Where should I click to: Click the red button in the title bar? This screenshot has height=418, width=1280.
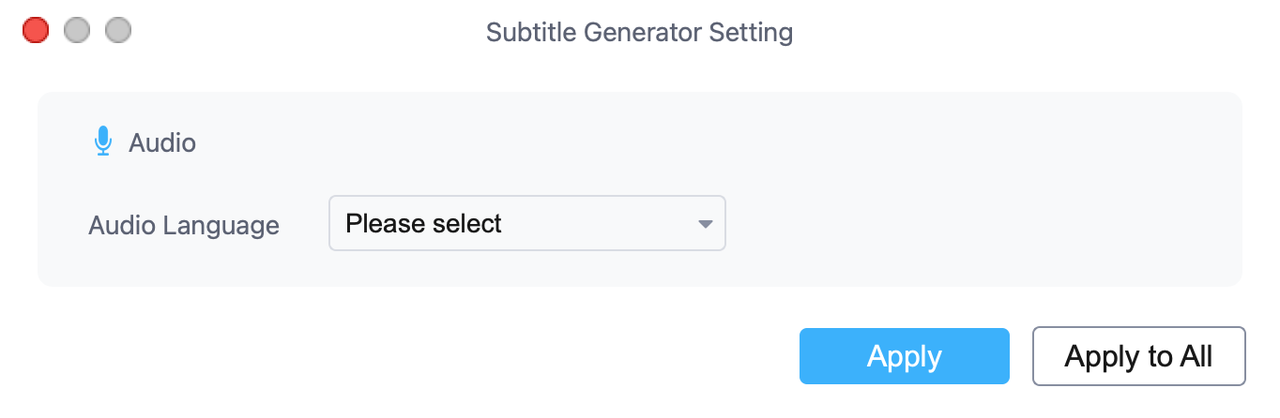[36, 30]
